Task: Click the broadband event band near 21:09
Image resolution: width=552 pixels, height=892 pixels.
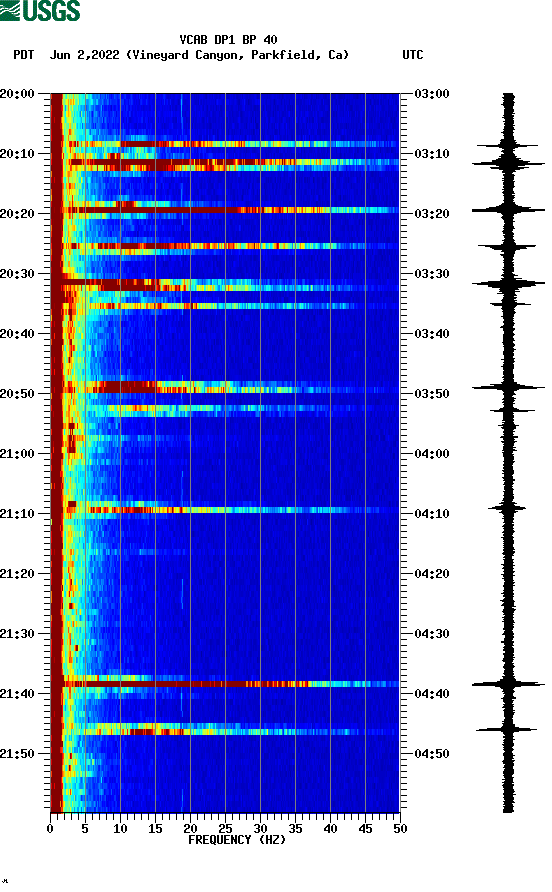Action: [225, 510]
